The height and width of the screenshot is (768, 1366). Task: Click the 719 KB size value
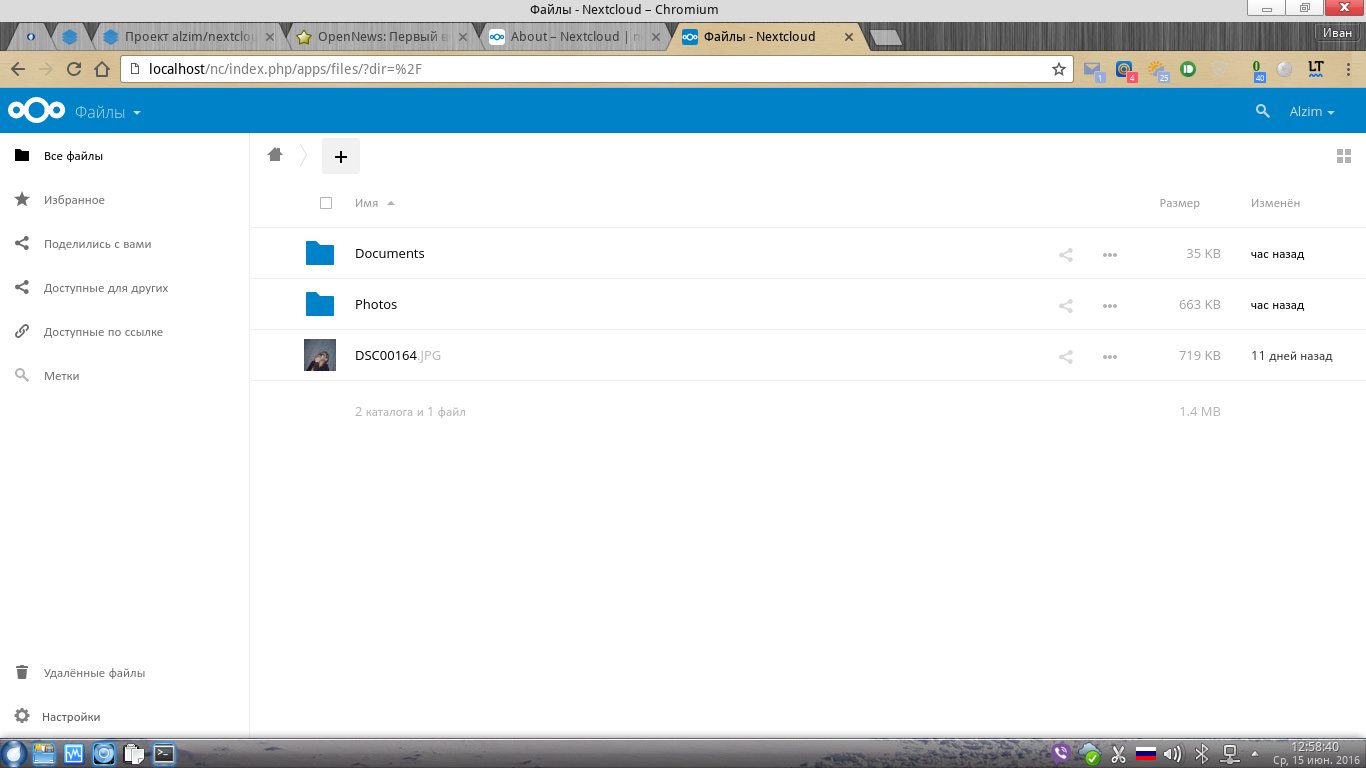pos(1200,356)
